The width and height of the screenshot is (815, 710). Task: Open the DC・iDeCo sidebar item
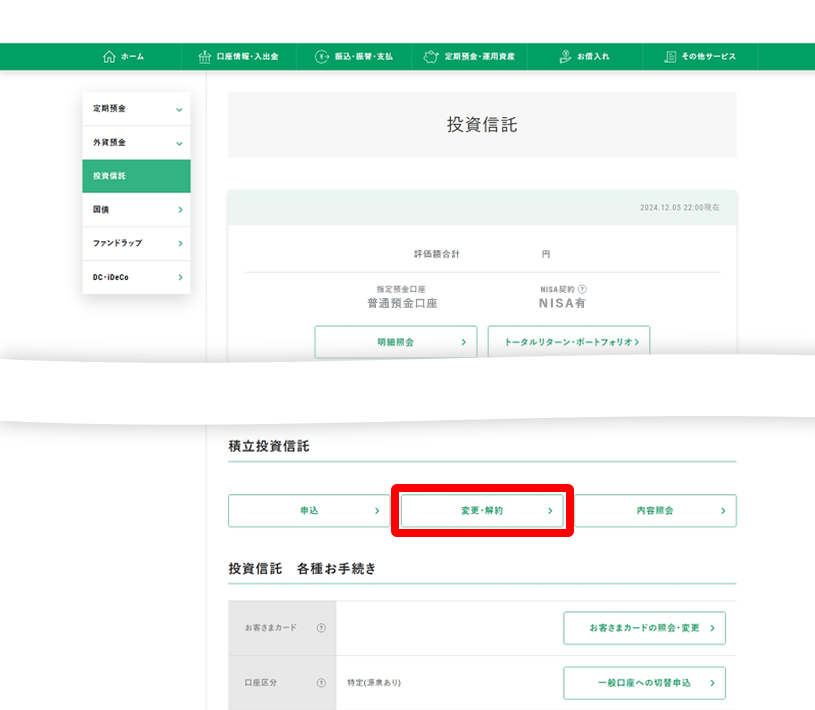click(x=136, y=277)
